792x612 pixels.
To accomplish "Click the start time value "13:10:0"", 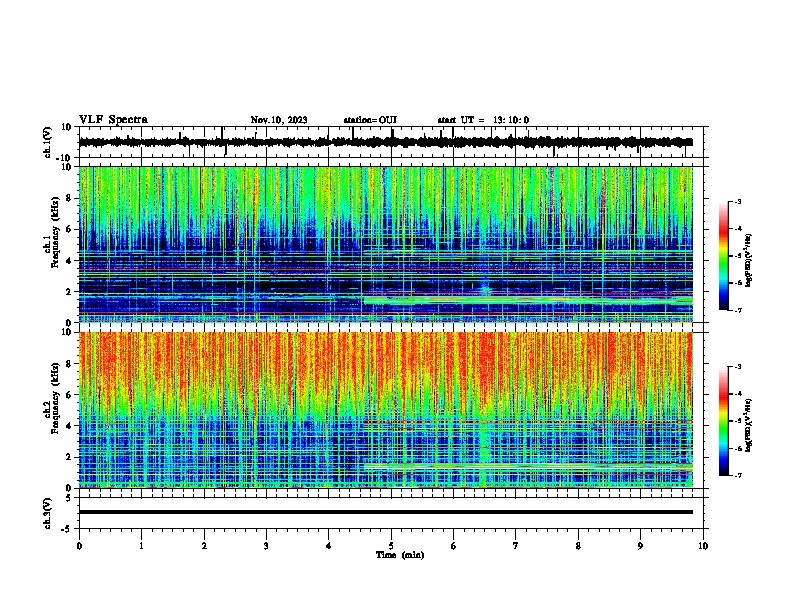I will [x=511, y=120].
